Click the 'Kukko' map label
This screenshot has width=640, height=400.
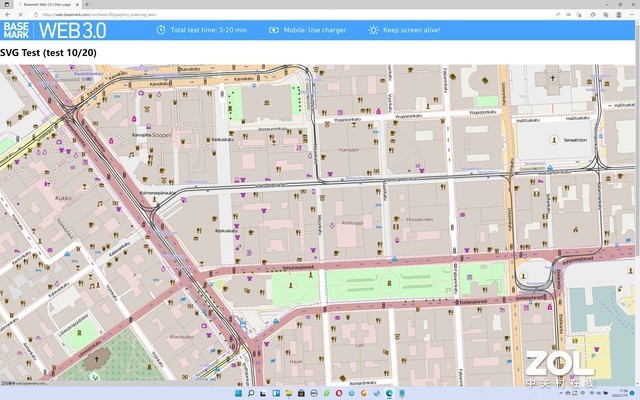(x=63, y=198)
